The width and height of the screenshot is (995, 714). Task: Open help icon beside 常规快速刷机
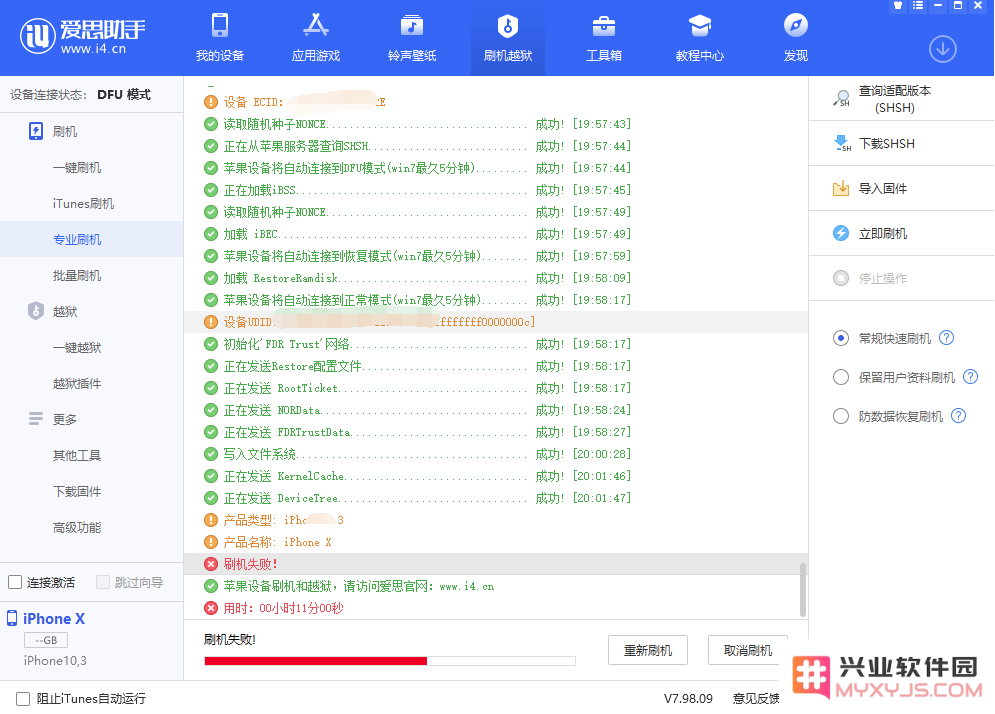point(946,338)
